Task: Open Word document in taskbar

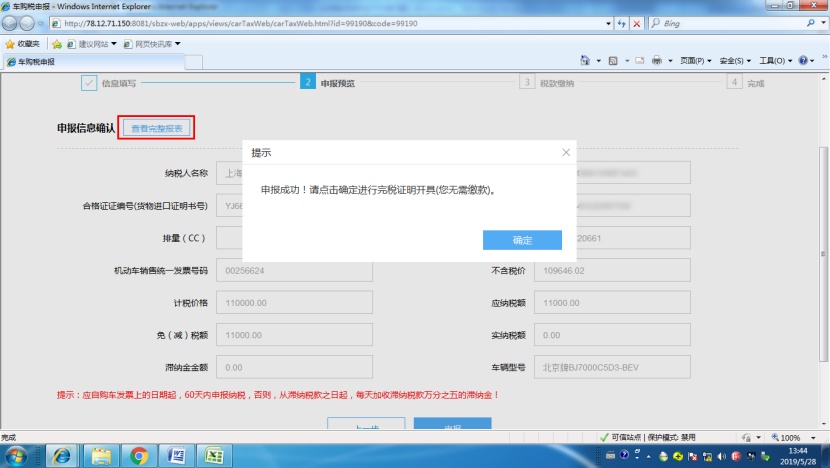Action: (176, 456)
